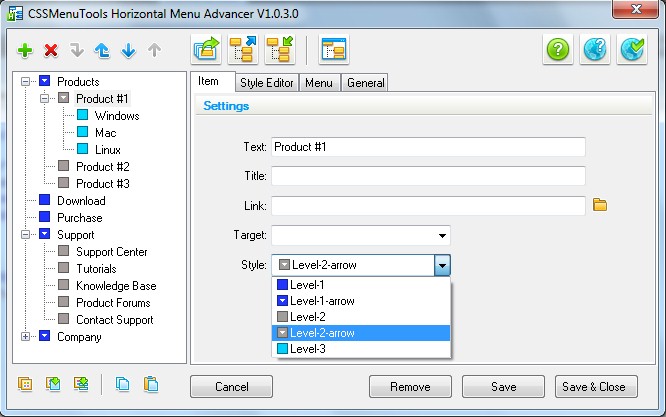666x417 pixels.
Task: Choose Level-2 from Style list
Action: point(361,317)
